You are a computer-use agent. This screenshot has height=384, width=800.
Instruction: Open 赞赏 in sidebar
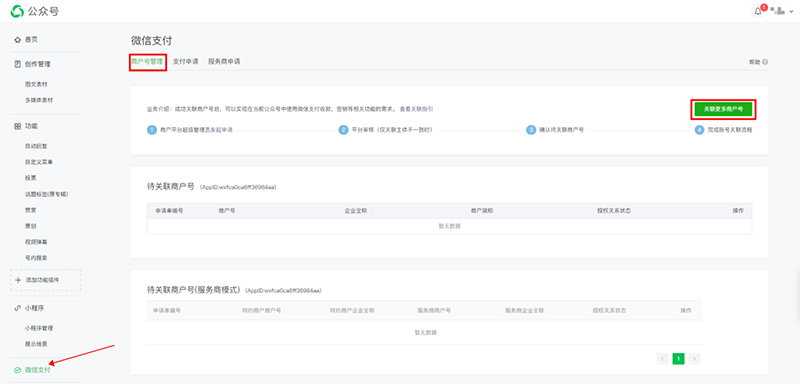pyautogui.click(x=31, y=210)
